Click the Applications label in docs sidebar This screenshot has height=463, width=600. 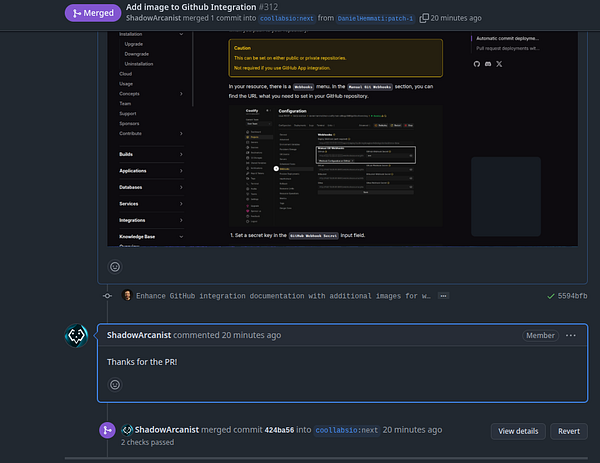click(x=133, y=171)
